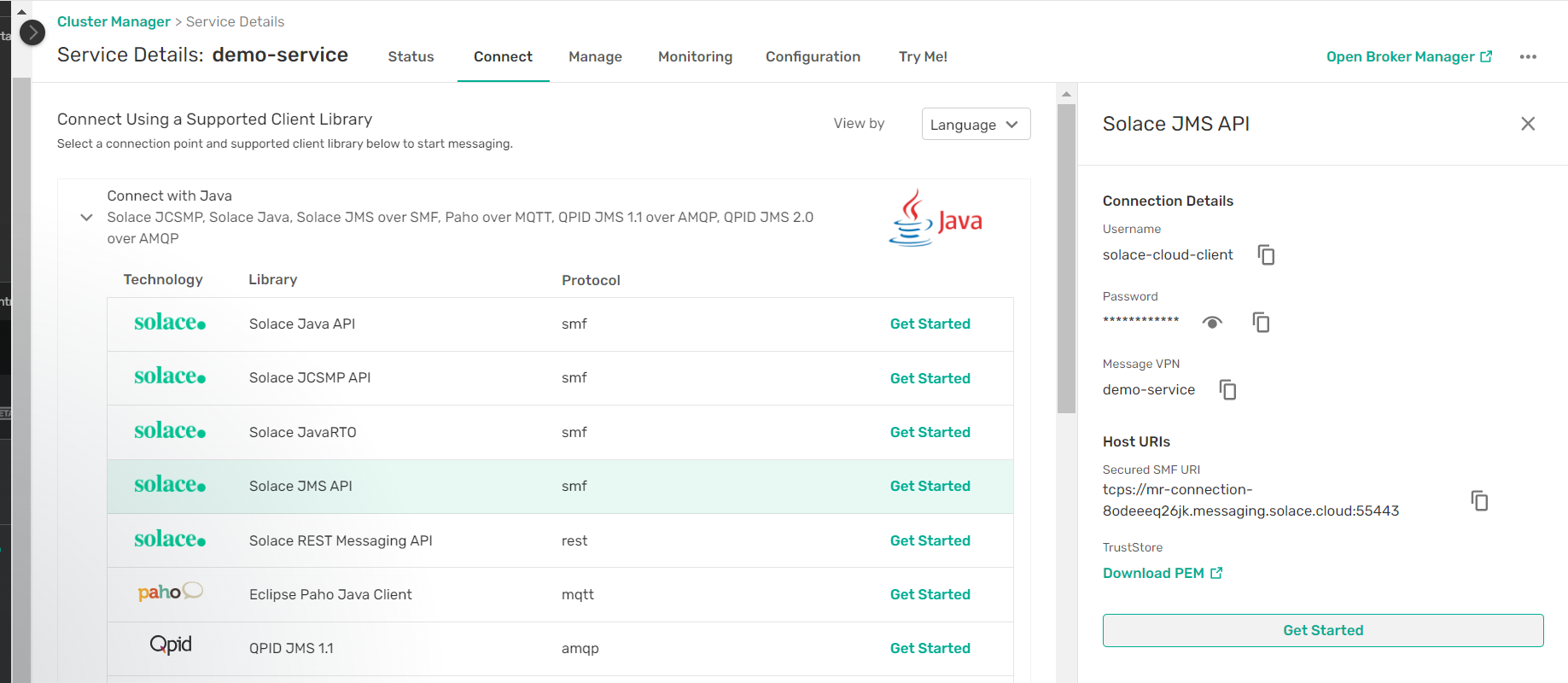
Task: Copy the Message VPN name
Action: click(x=1227, y=390)
